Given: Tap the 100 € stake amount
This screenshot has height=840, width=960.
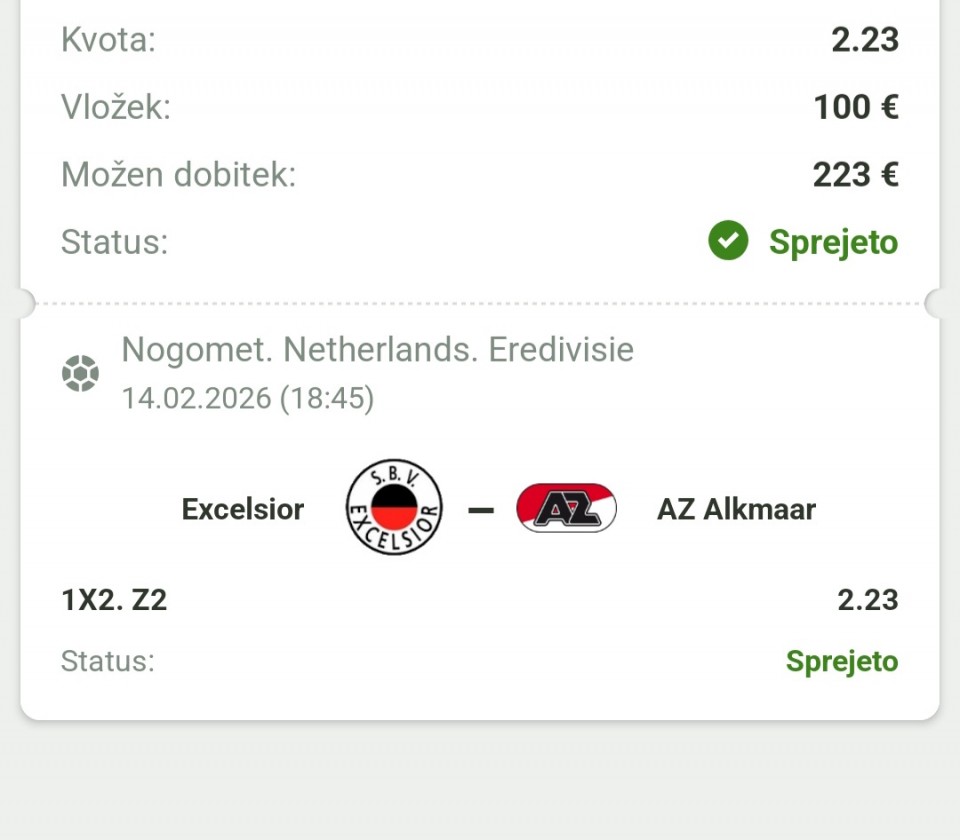Looking at the screenshot, I should 855,107.
